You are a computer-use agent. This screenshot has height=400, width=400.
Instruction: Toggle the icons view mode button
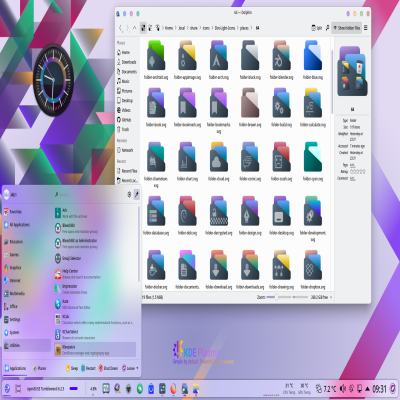(x=143, y=28)
